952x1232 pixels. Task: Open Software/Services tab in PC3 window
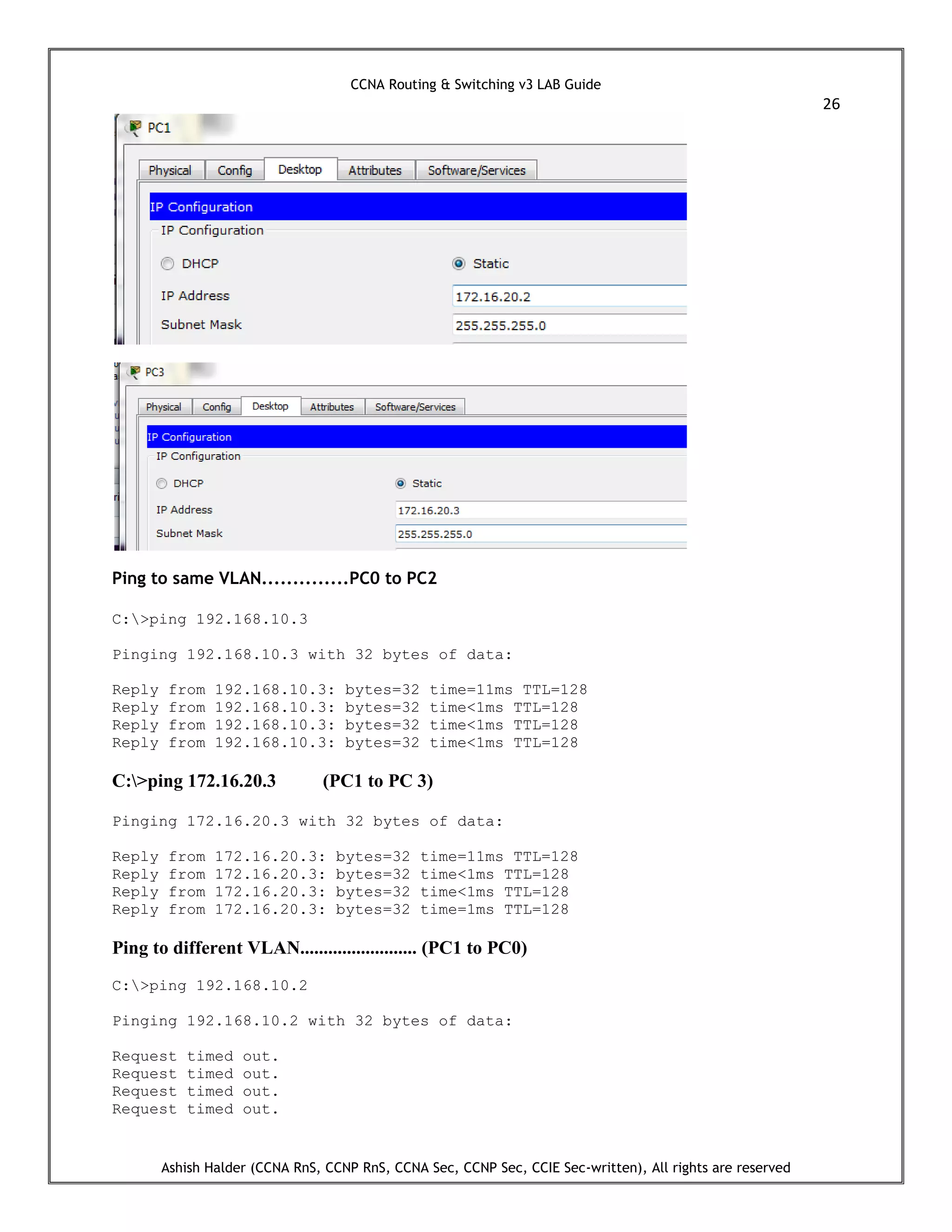coord(415,407)
